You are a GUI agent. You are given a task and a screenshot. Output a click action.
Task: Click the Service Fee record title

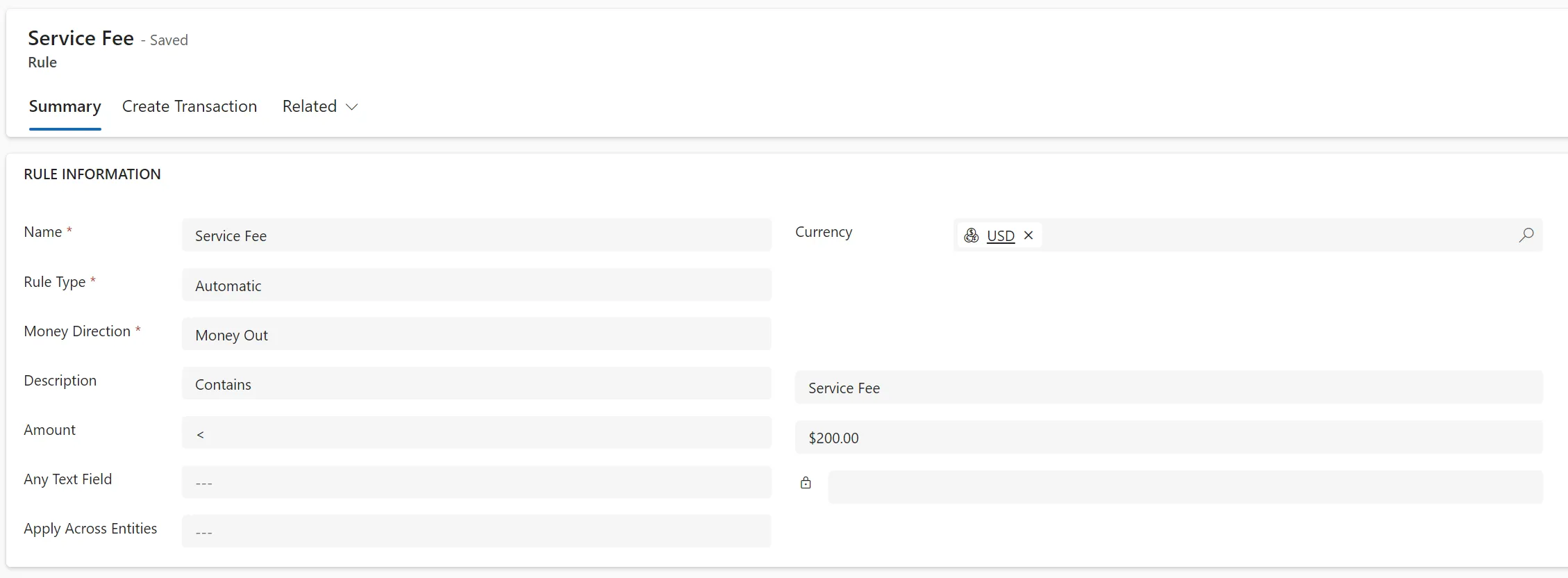[81, 38]
